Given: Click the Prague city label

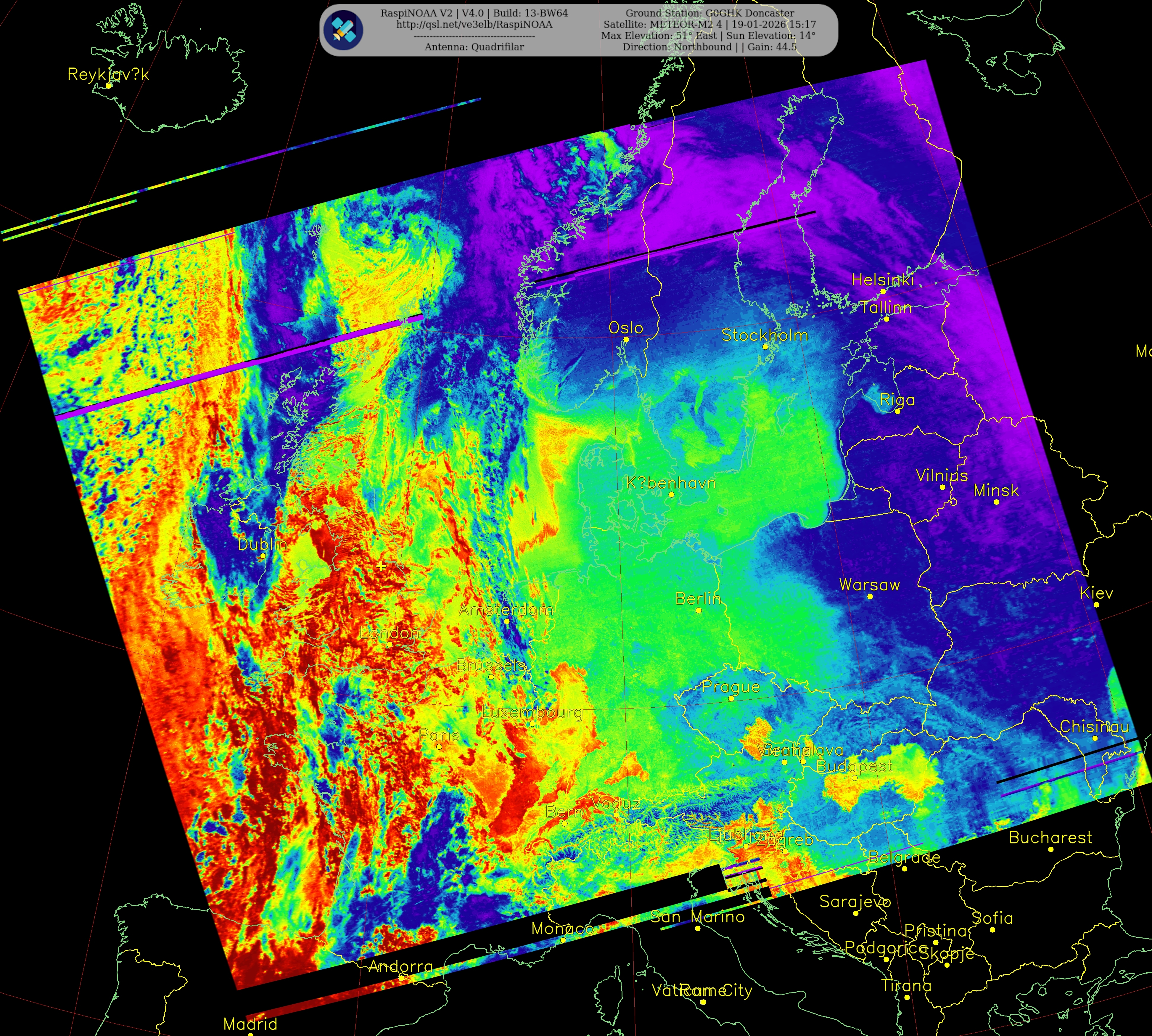Looking at the screenshot, I should click(731, 687).
